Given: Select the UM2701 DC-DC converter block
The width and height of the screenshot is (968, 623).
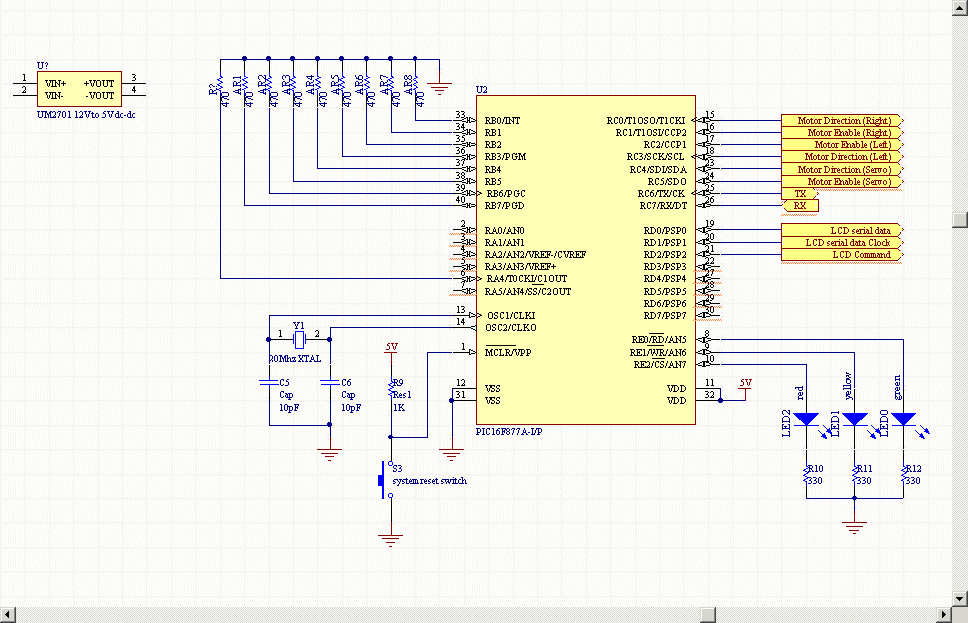Looking at the screenshot, I should coord(79,88).
